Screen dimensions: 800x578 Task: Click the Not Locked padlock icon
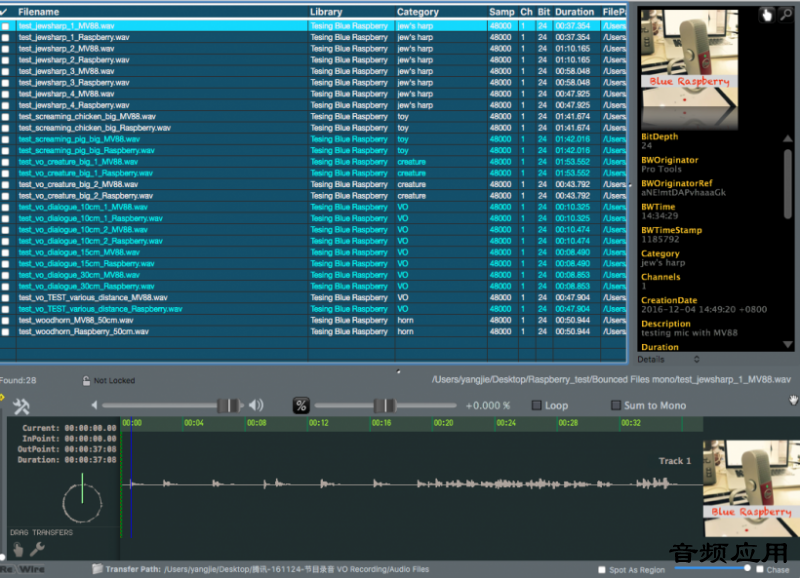click(86, 381)
